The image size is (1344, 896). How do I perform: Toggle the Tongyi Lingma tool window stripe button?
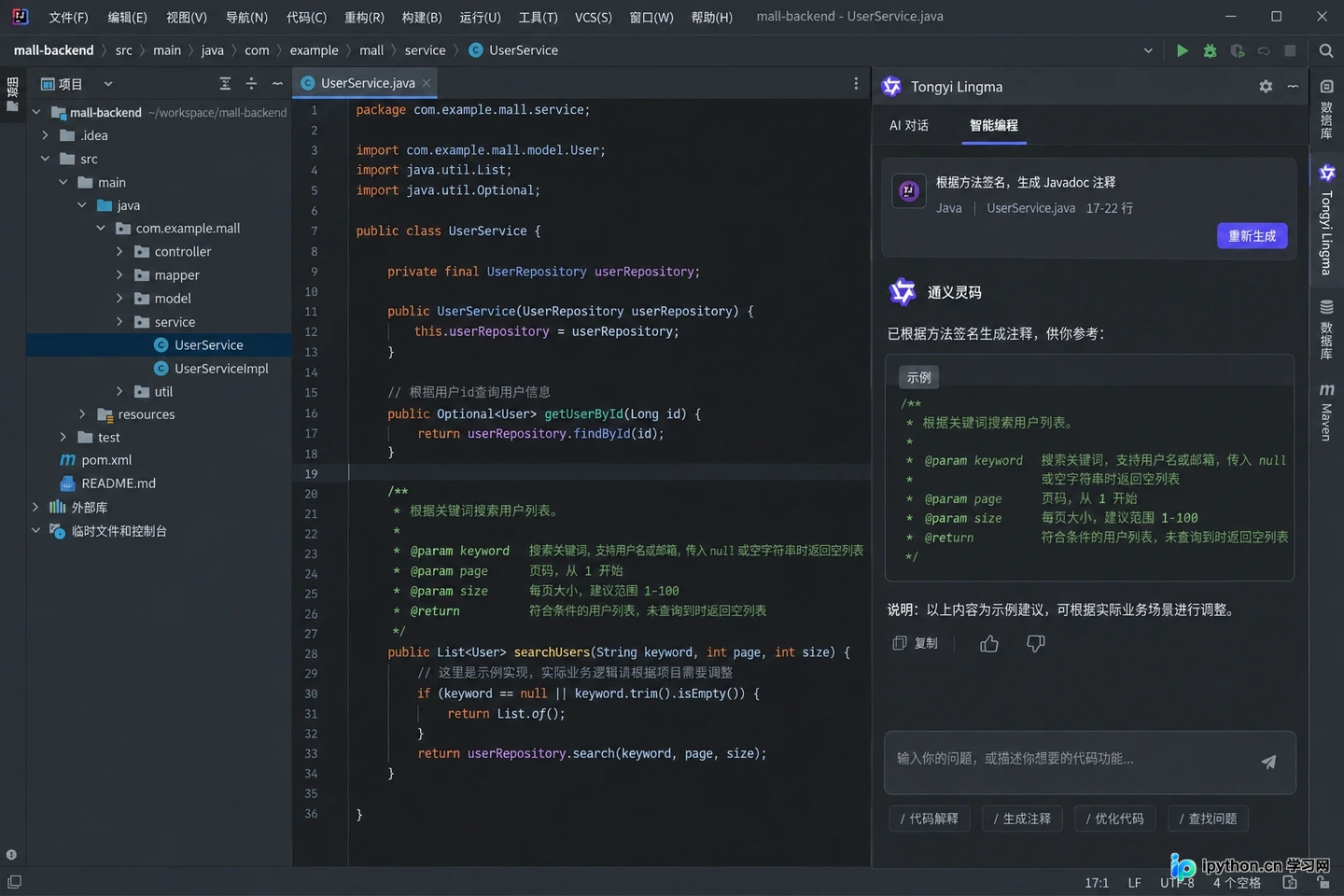(1326, 220)
